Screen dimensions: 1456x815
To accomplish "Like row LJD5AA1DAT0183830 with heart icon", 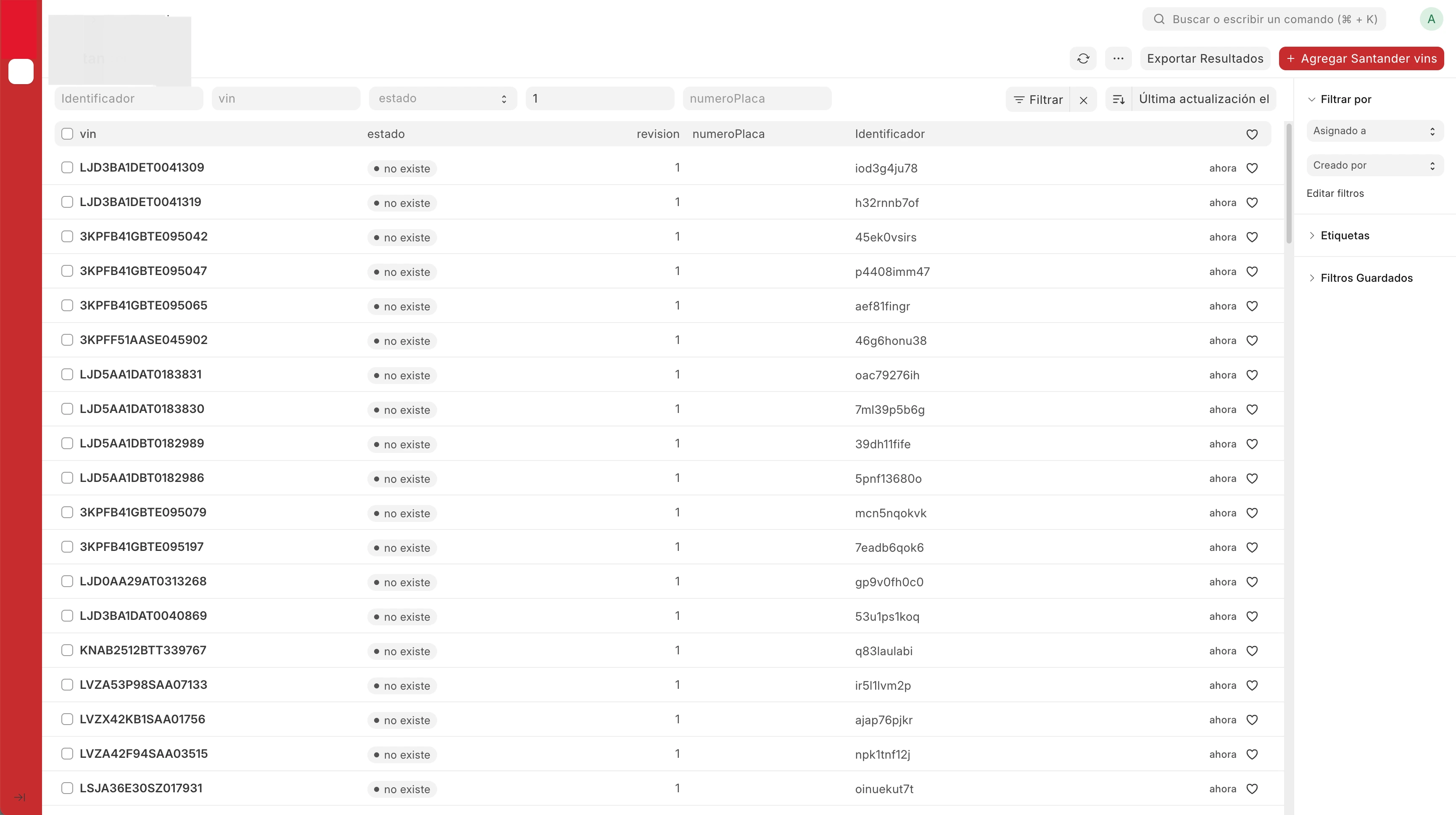I will (1252, 410).
